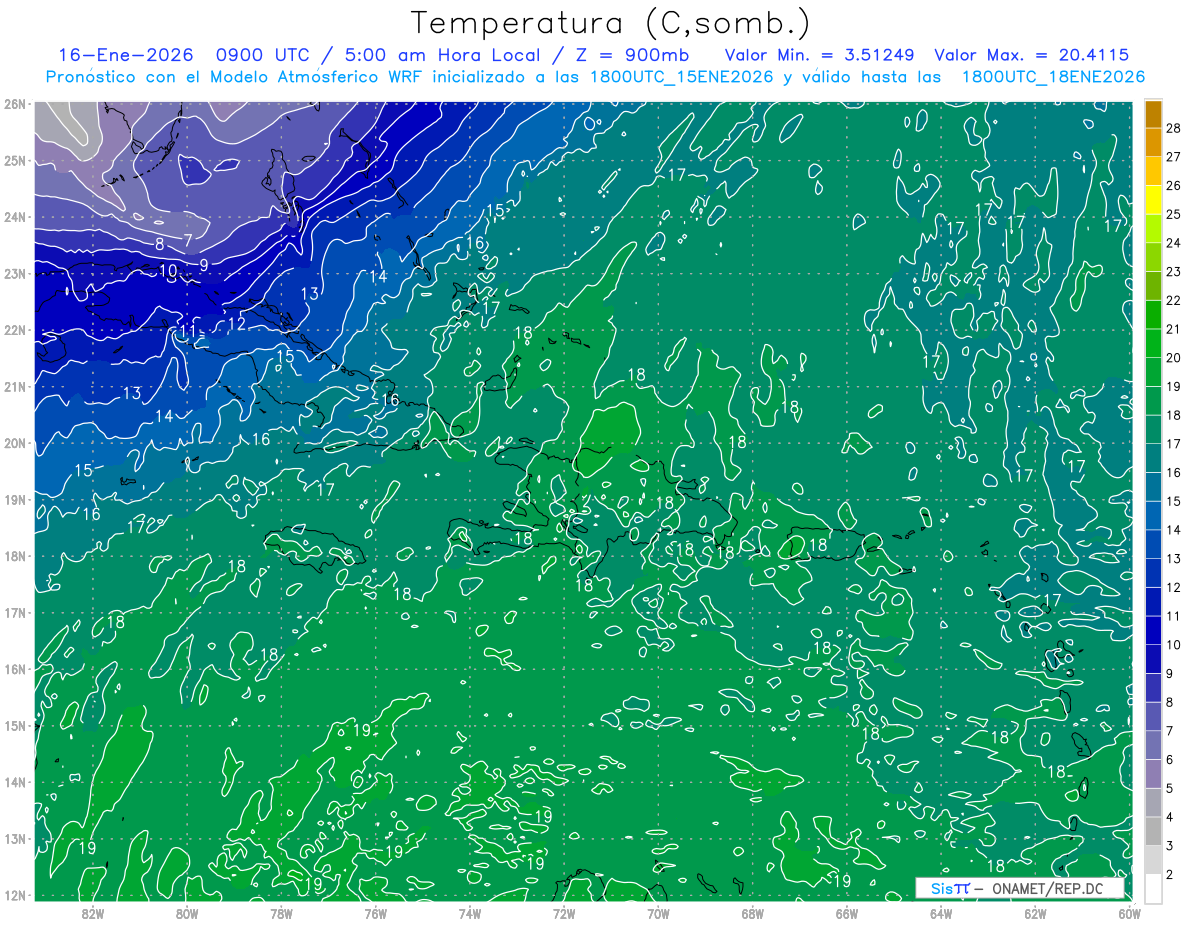
Task: Click longitude axis label "80W"
Action: [x=187, y=913]
